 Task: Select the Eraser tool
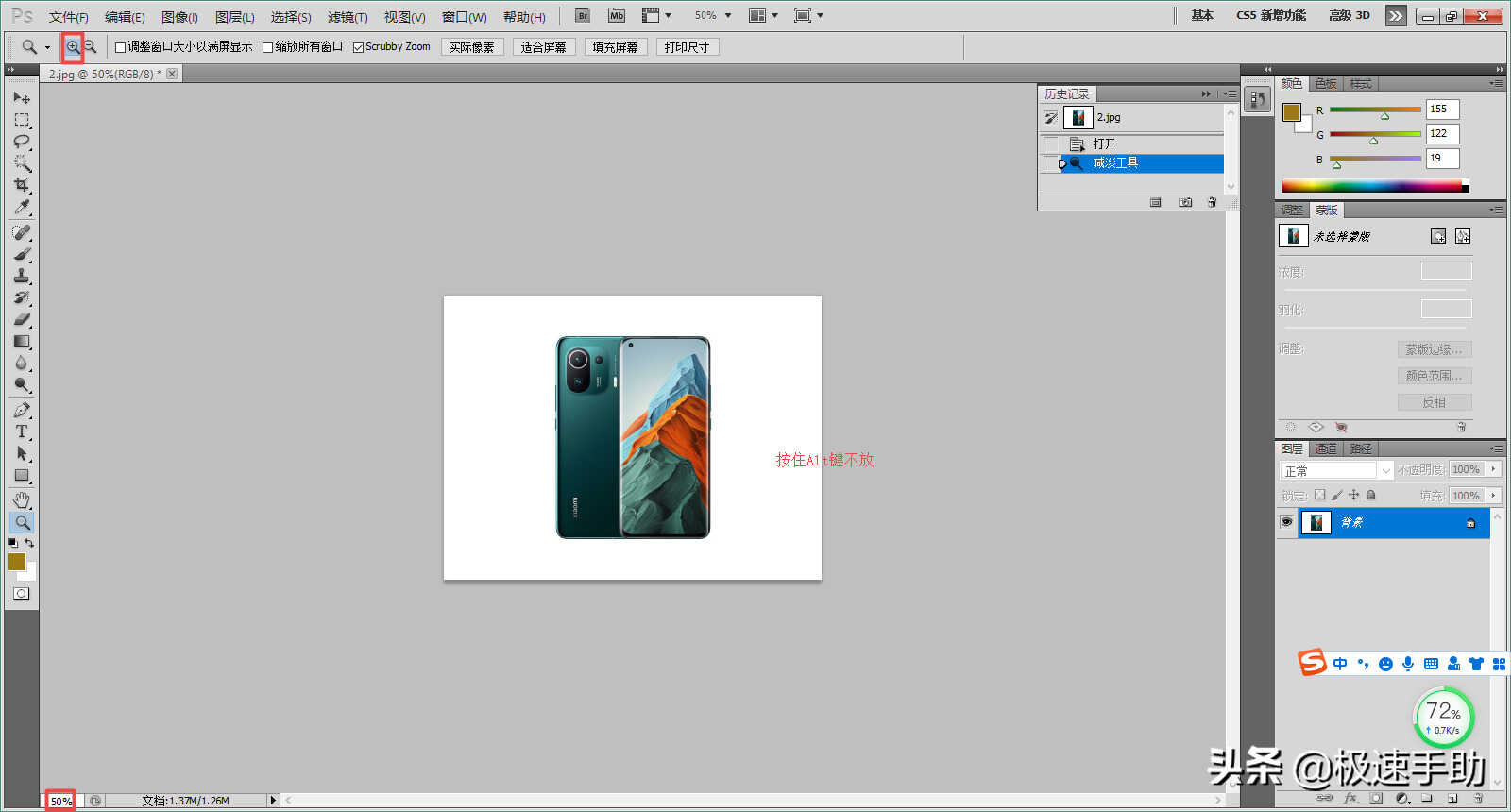22,319
